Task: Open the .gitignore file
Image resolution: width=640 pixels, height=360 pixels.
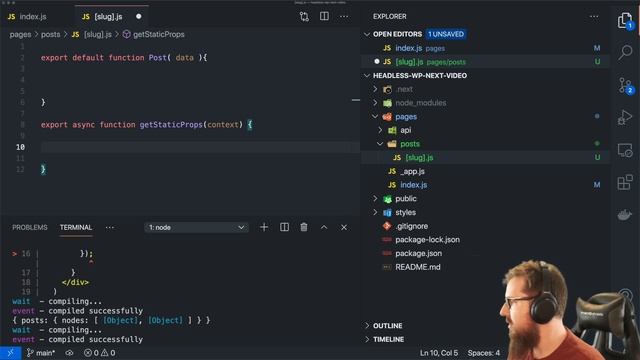Action: [411, 226]
